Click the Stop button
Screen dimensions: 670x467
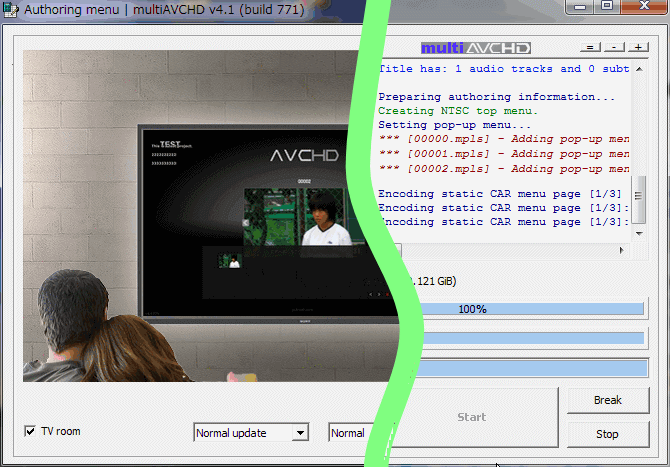click(x=607, y=434)
